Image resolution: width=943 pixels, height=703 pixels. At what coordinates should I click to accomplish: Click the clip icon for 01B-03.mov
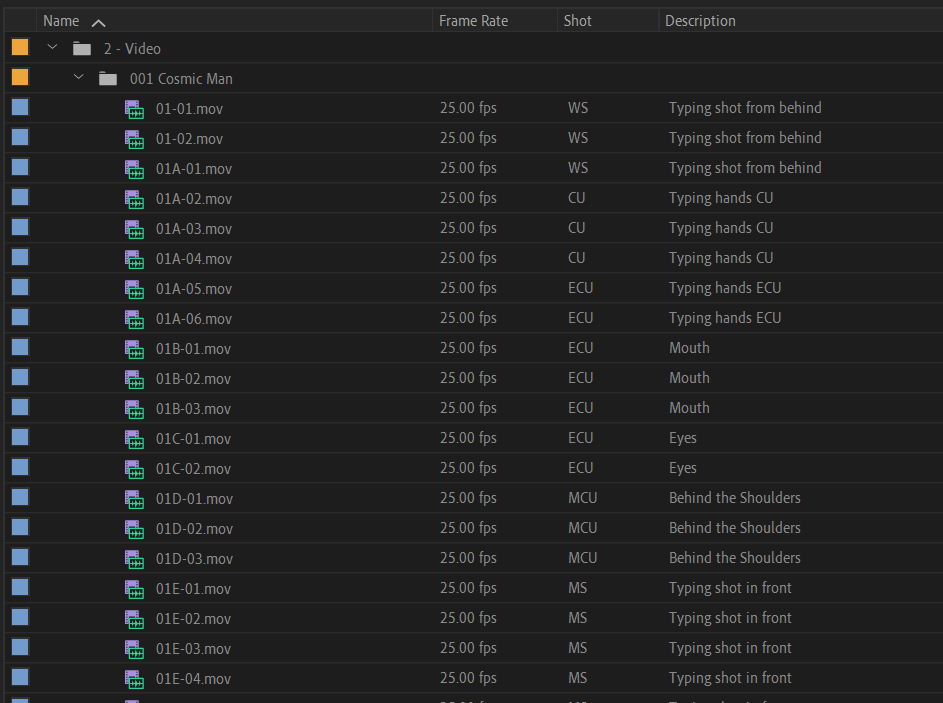[x=134, y=410]
